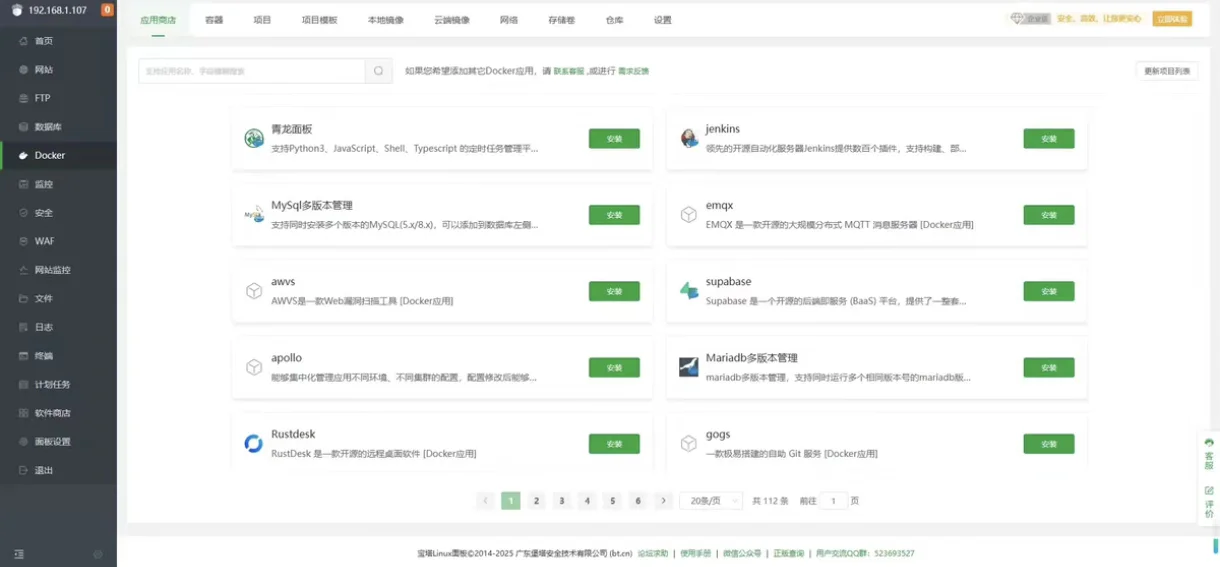This screenshot has width=1220, height=567.
Task: Click the 青龙面板 app icon
Action: [x=254, y=138]
